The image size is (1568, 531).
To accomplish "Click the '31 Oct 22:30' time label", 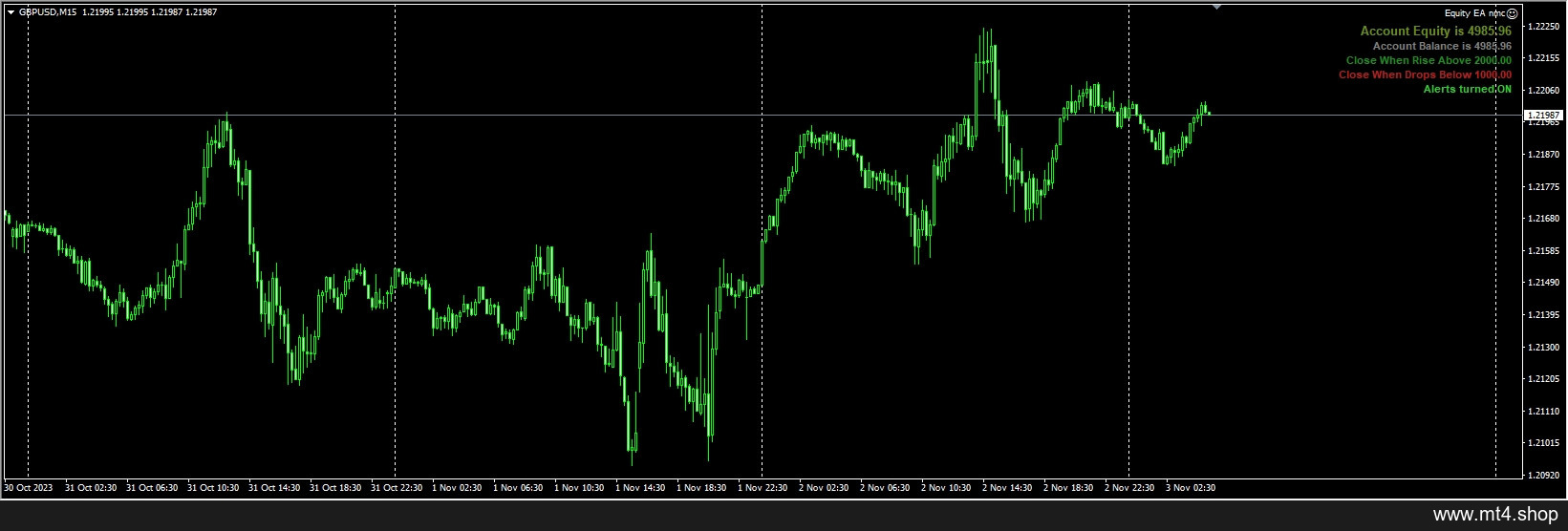I will pyautogui.click(x=397, y=488).
